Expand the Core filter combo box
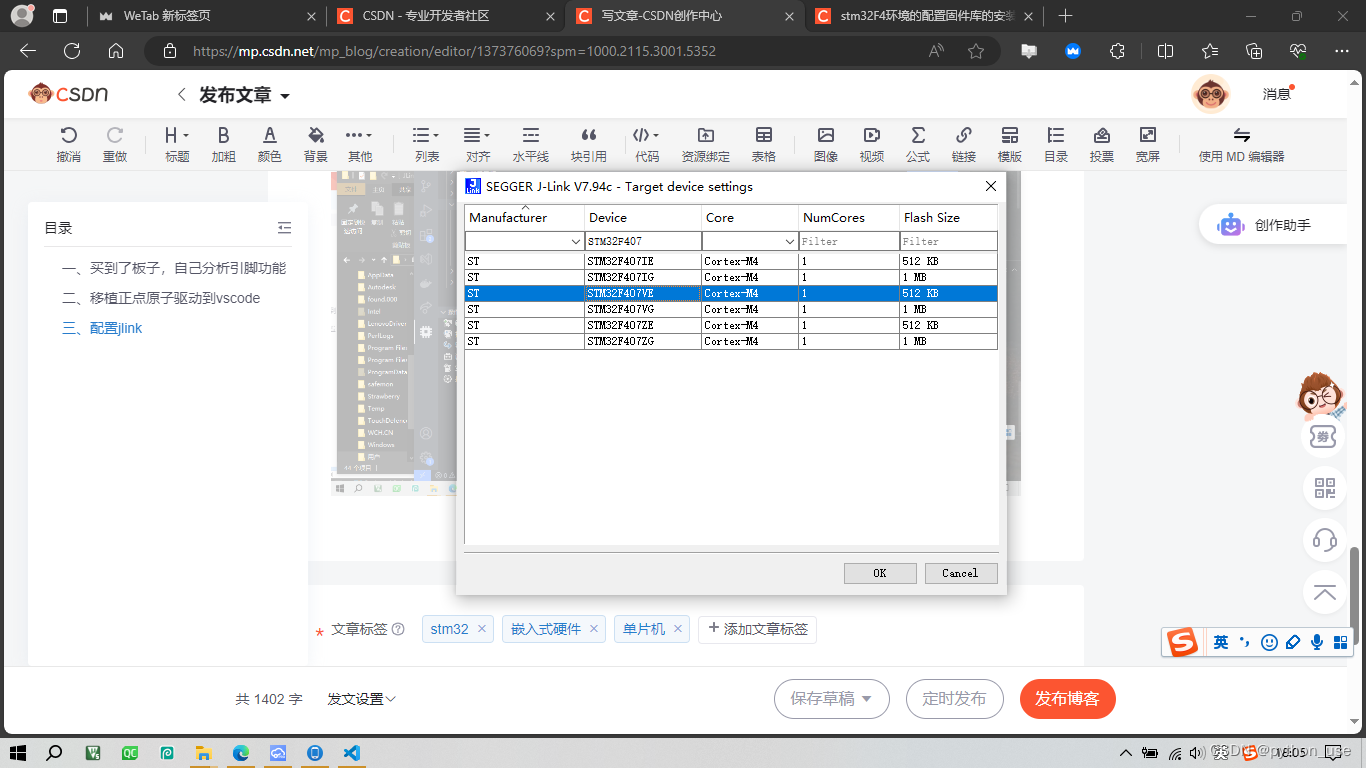Viewport: 1366px width, 768px height. 790,241
